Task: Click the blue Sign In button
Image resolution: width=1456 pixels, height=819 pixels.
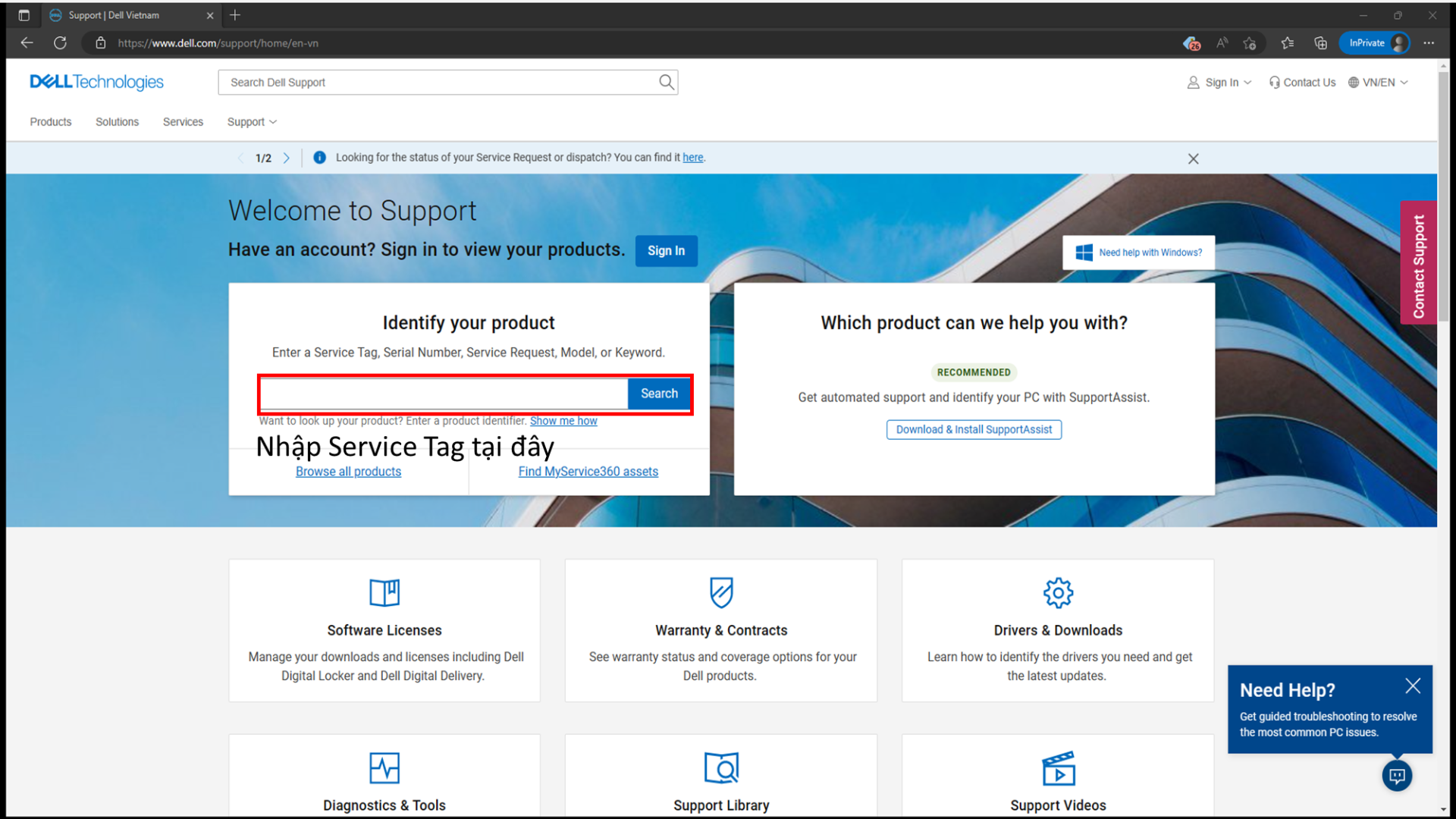Action: click(666, 251)
